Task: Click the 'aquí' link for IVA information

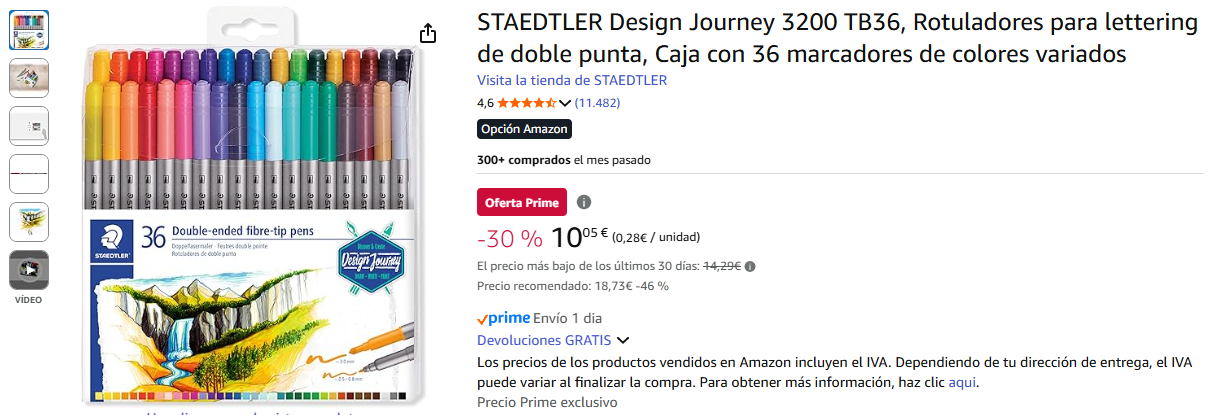Action: coord(962,382)
